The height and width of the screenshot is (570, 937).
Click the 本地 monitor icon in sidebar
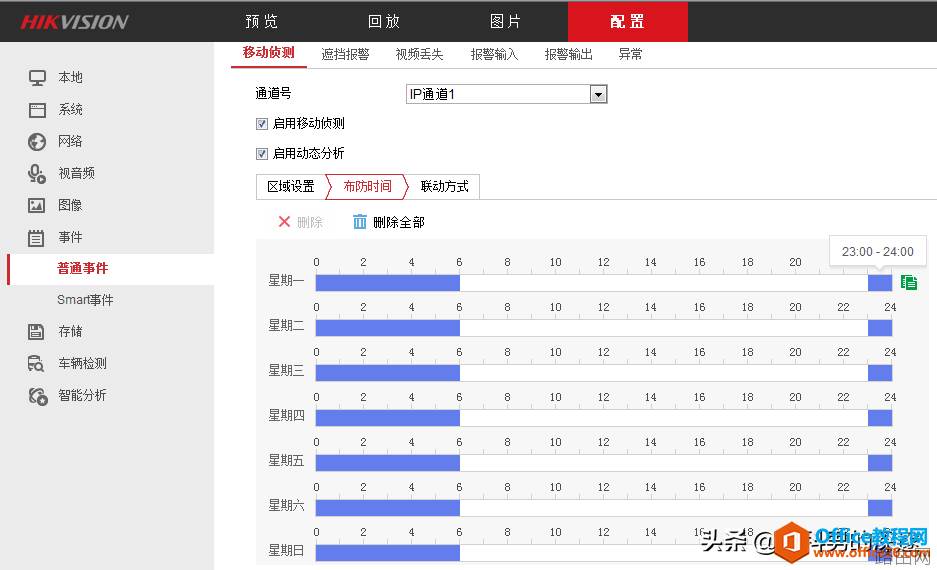37,78
